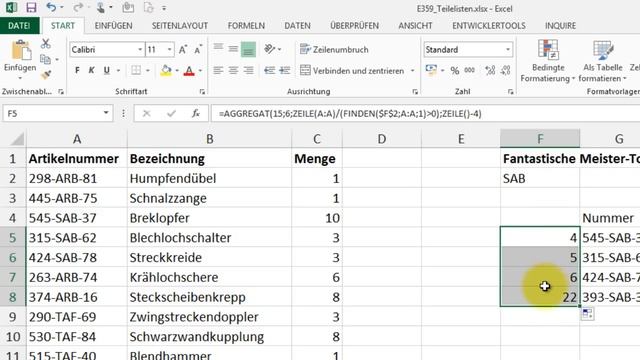640x360 pixels.
Task: Decrease font size with smaller A
Action: [198, 50]
